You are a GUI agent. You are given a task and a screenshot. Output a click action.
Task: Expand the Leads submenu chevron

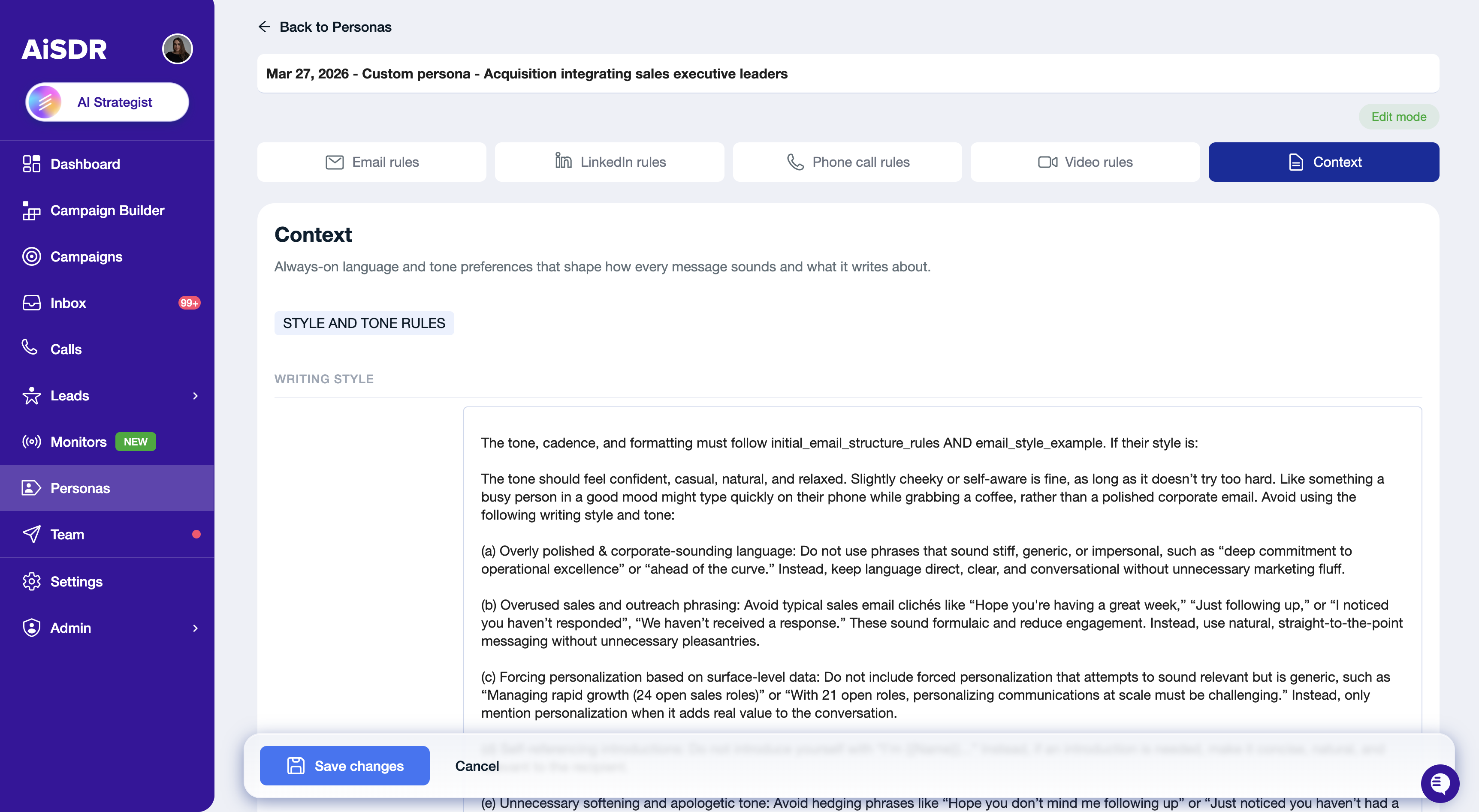click(195, 396)
